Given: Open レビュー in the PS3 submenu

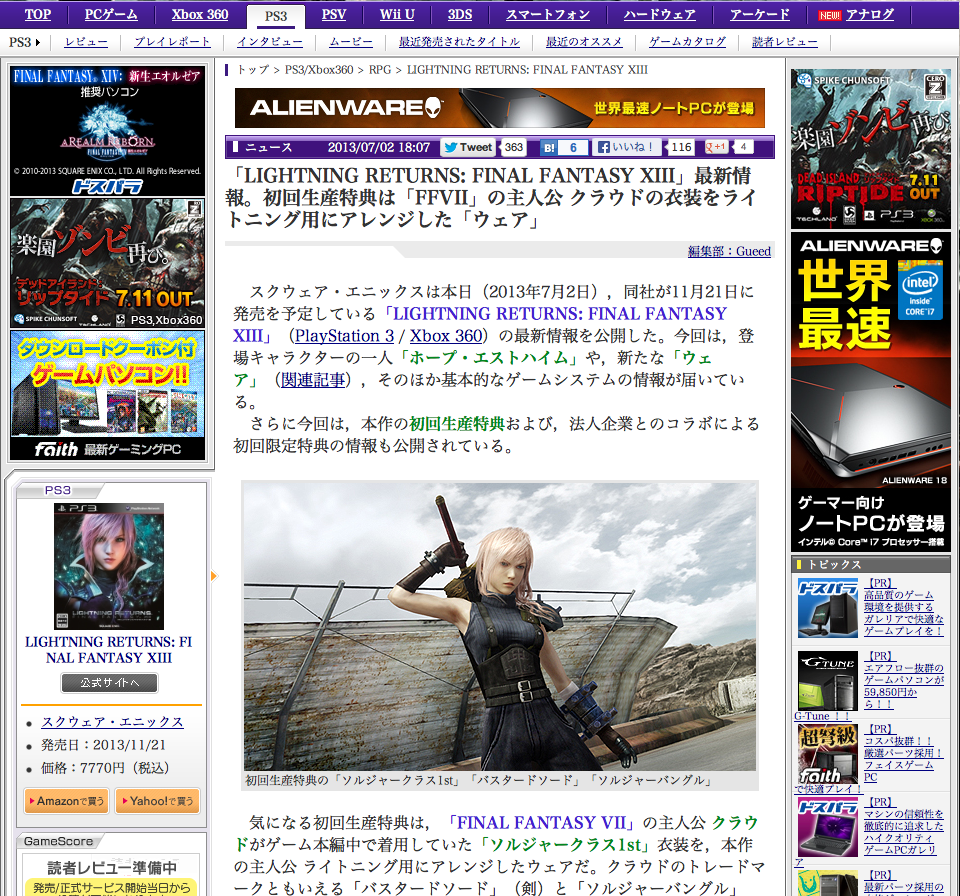Looking at the screenshot, I should (86, 42).
